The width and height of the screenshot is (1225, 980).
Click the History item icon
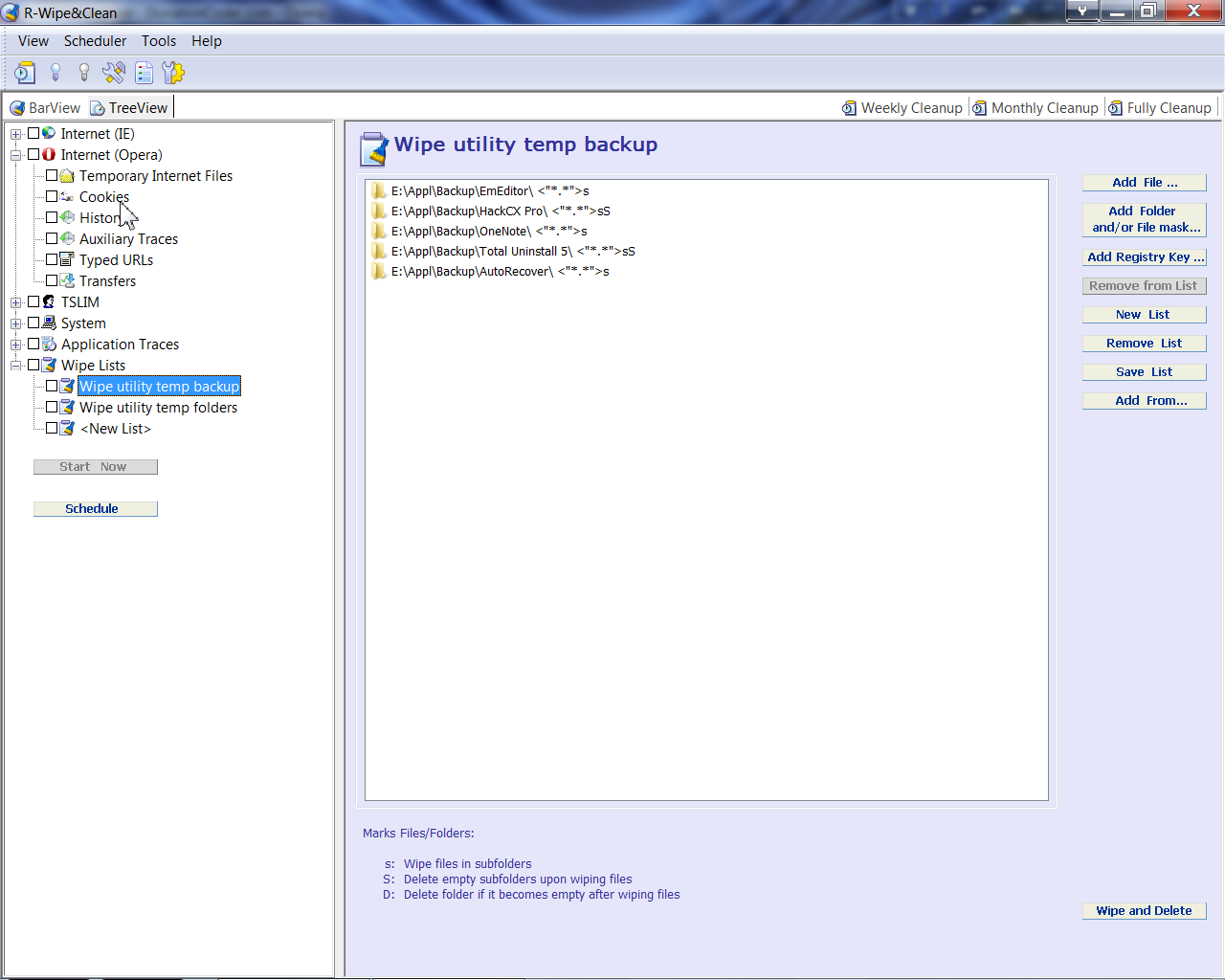point(67,218)
